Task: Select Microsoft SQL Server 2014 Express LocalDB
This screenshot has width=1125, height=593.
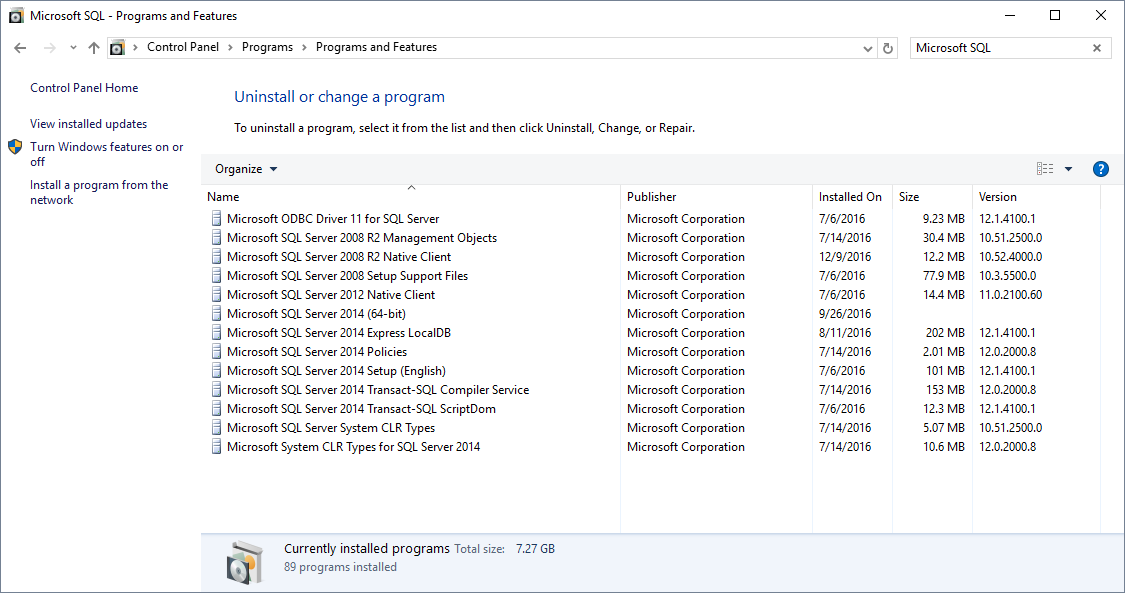Action: 339,333
